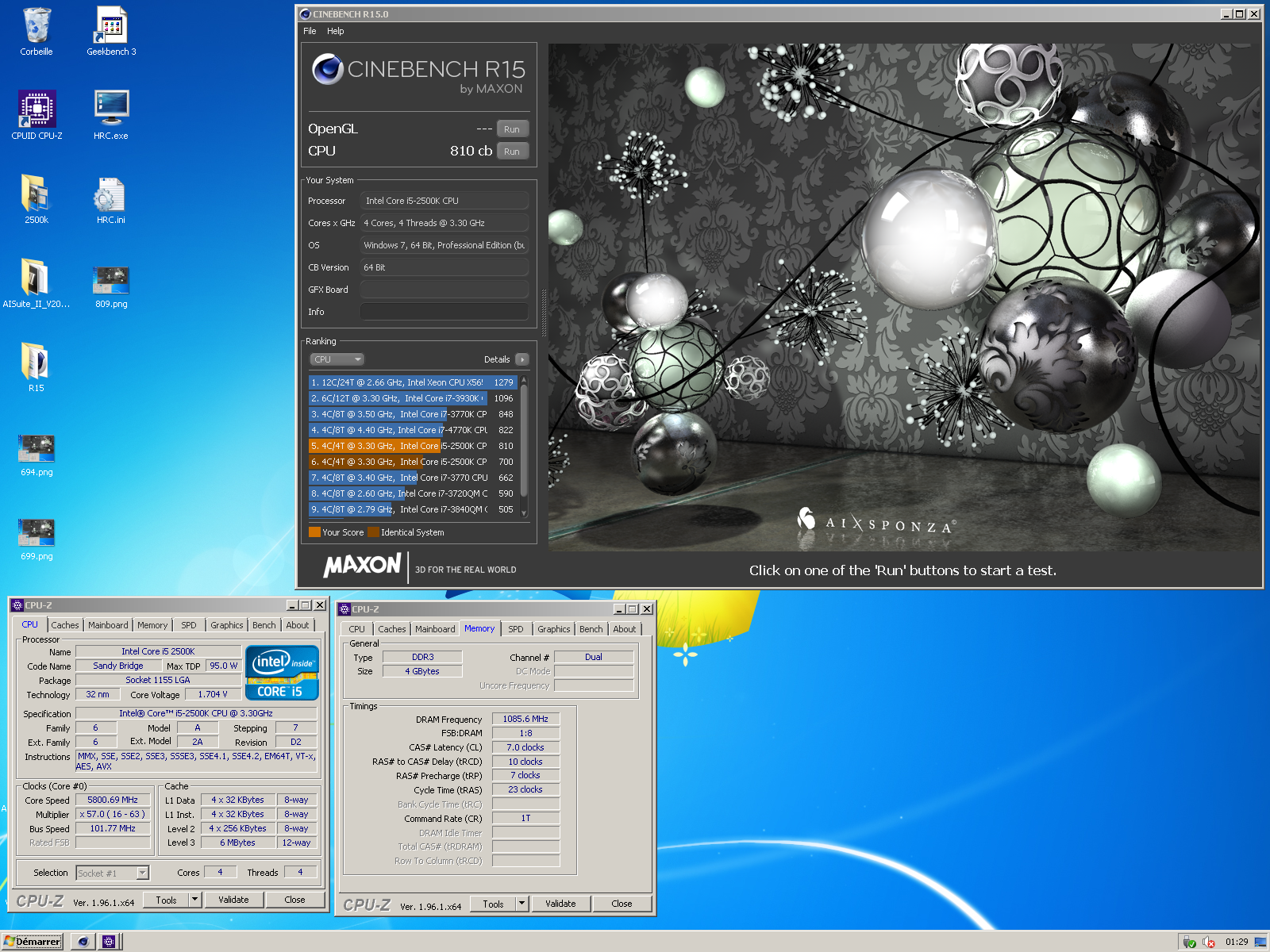Click the CPU-Z taskbar button
The height and width of the screenshot is (952, 1270).
(x=109, y=942)
